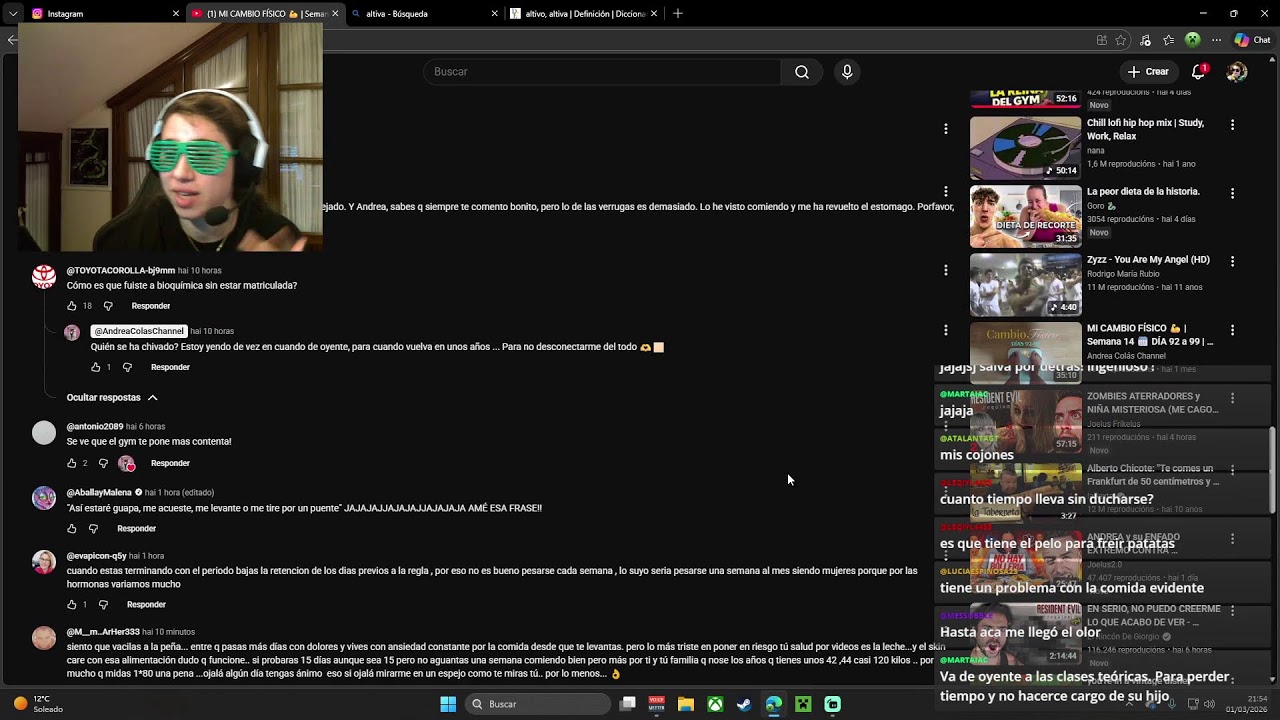Open options for Alberto Chicote video
Viewport: 1280px width, 720px height.
pyautogui.click(x=1232, y=470)
